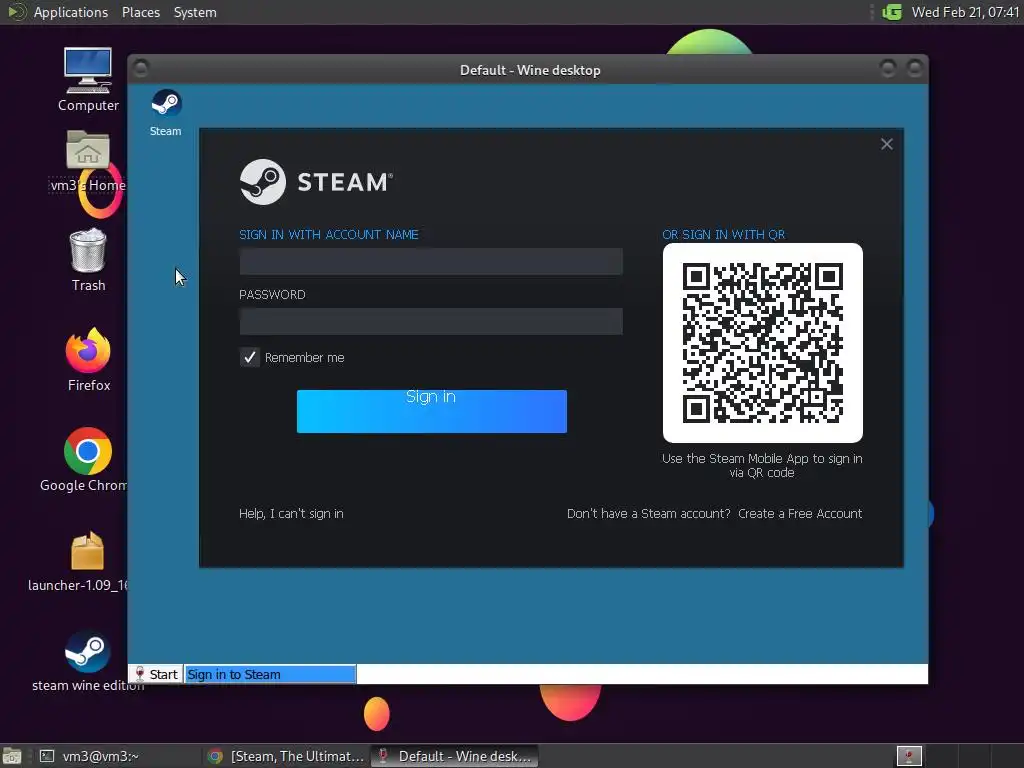Close the Steam sign-in dialog with the X
Viewport: 1024px width, 768px height.
point(886,144)
